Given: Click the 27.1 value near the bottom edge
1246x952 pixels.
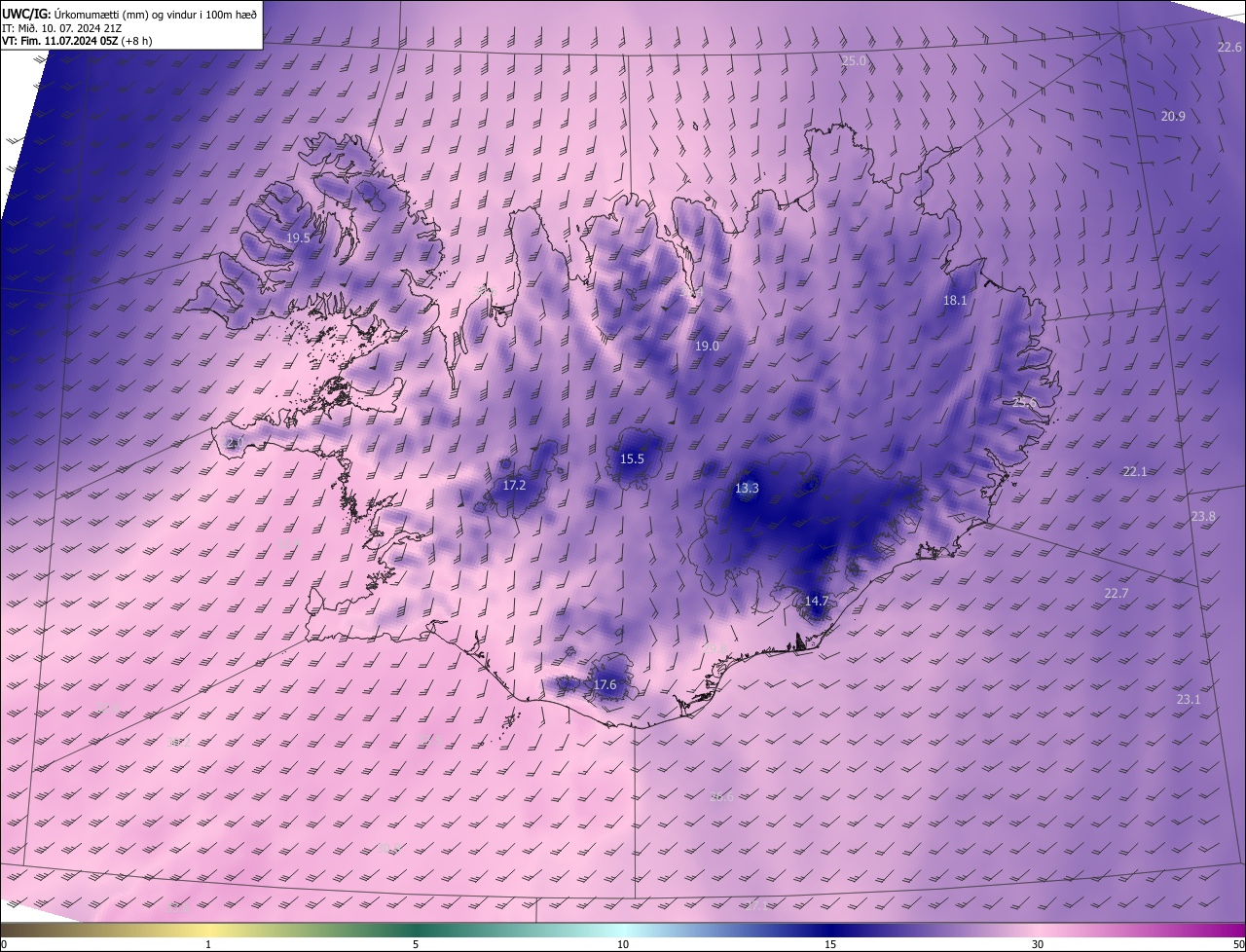Looking at the screenshot, I should 756,906.
